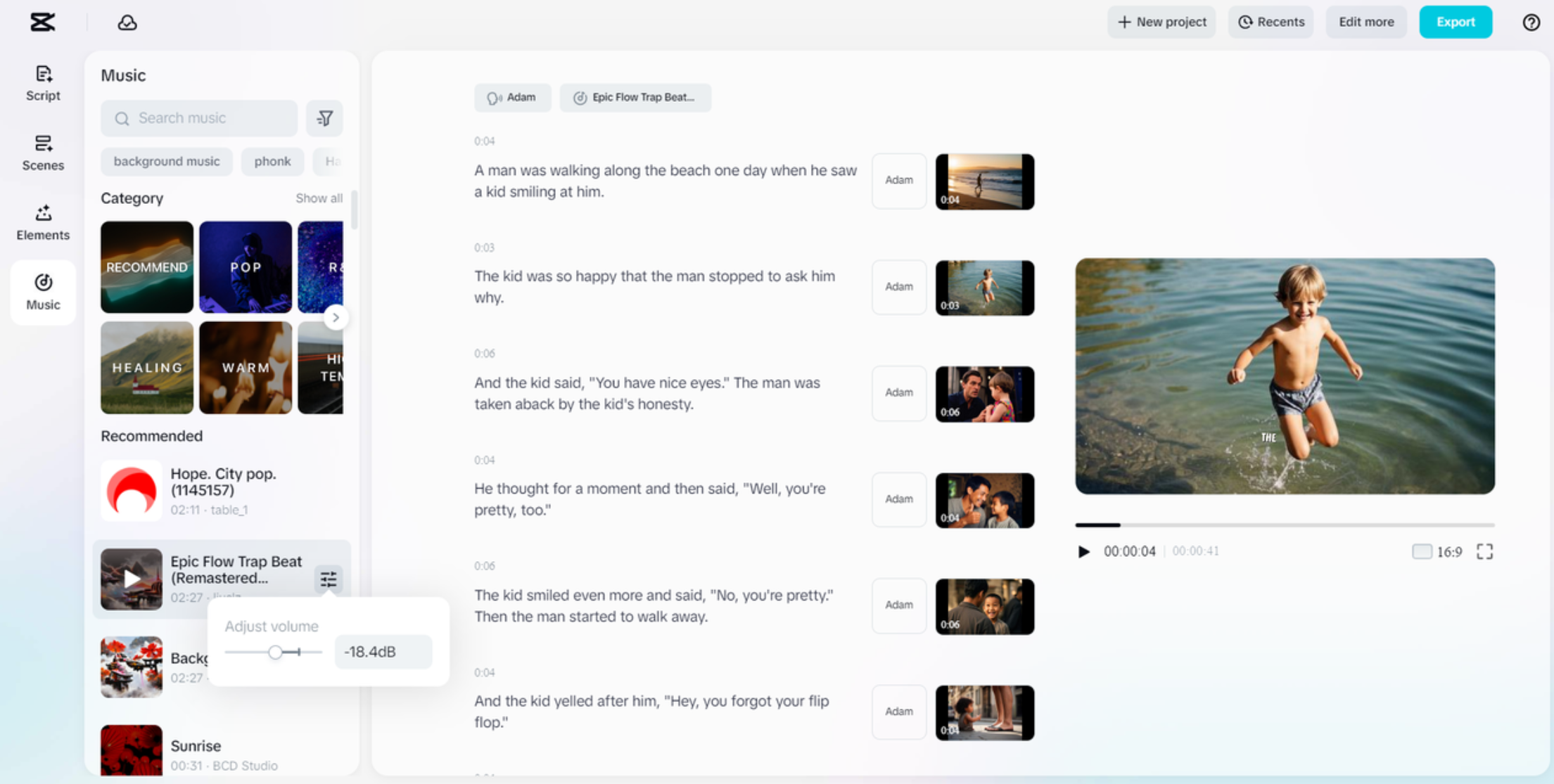Screen dimensions: 1554x784
Task: Click the music note icon on Epic Flow Trap Beat chip
Action: pyautogui.click(x=580, y=98)
